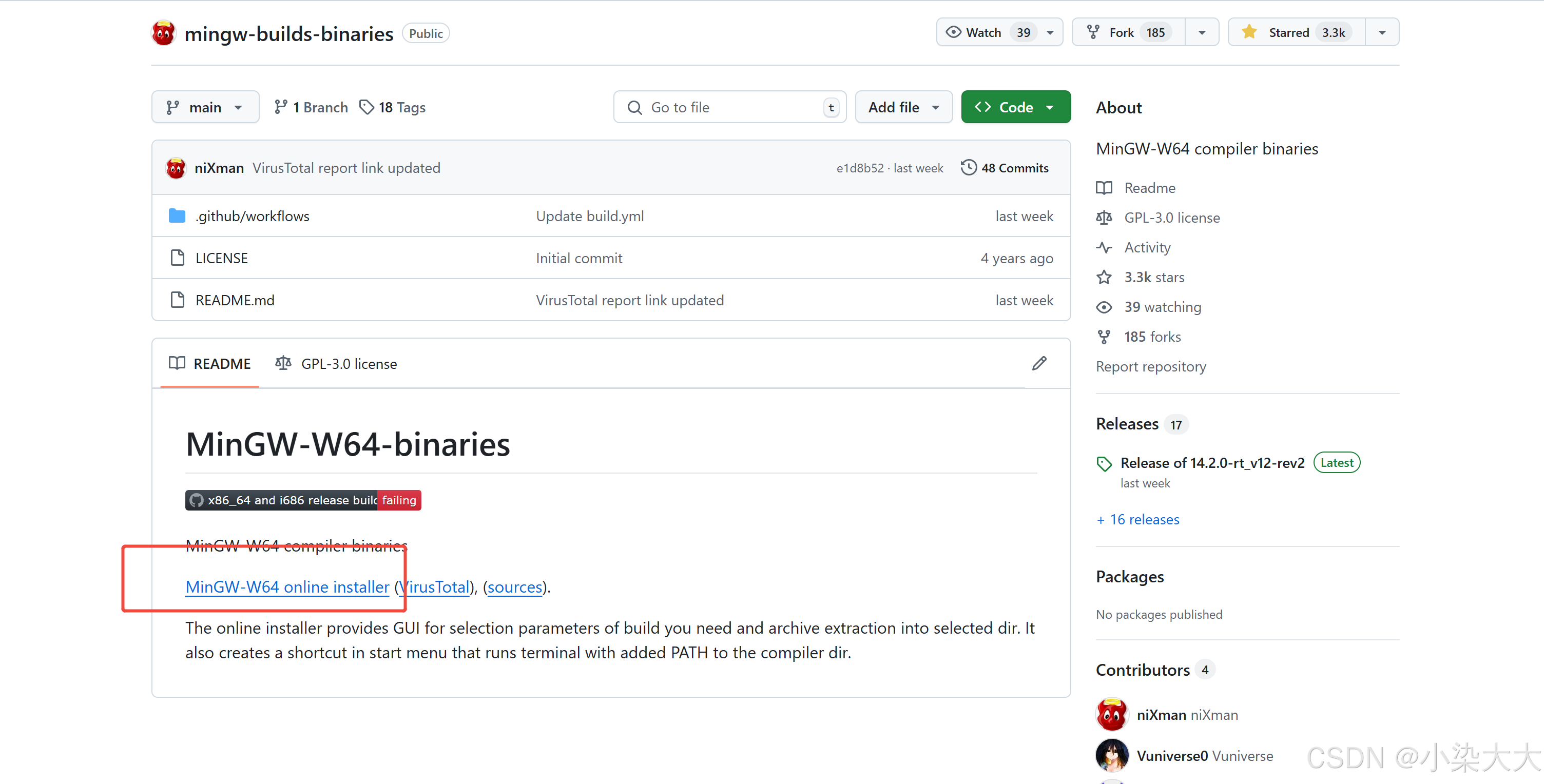This screenshot has height=784, width=1544.
Task: Open the Add file dropdown
Action: click(x=903, y=107)
